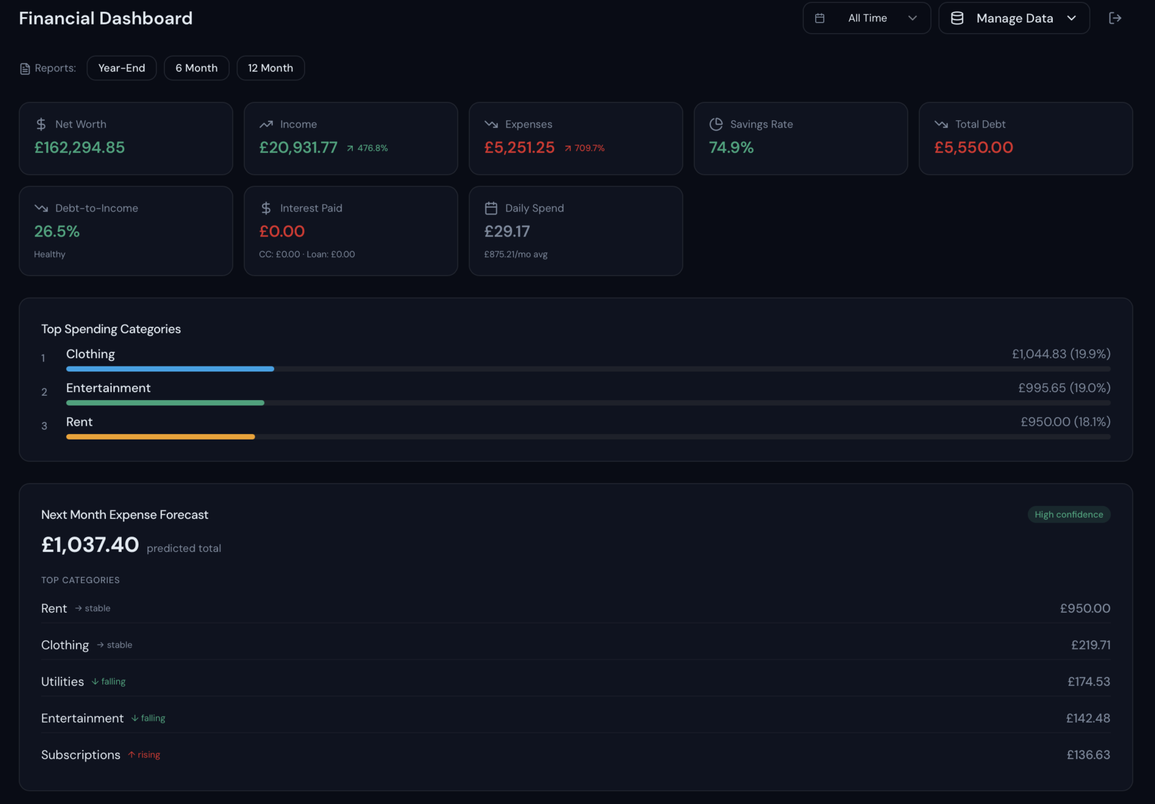Viewport: 1155px width, 804px height.
Task: Open the 12 Month report
Action: click(270, 68)
